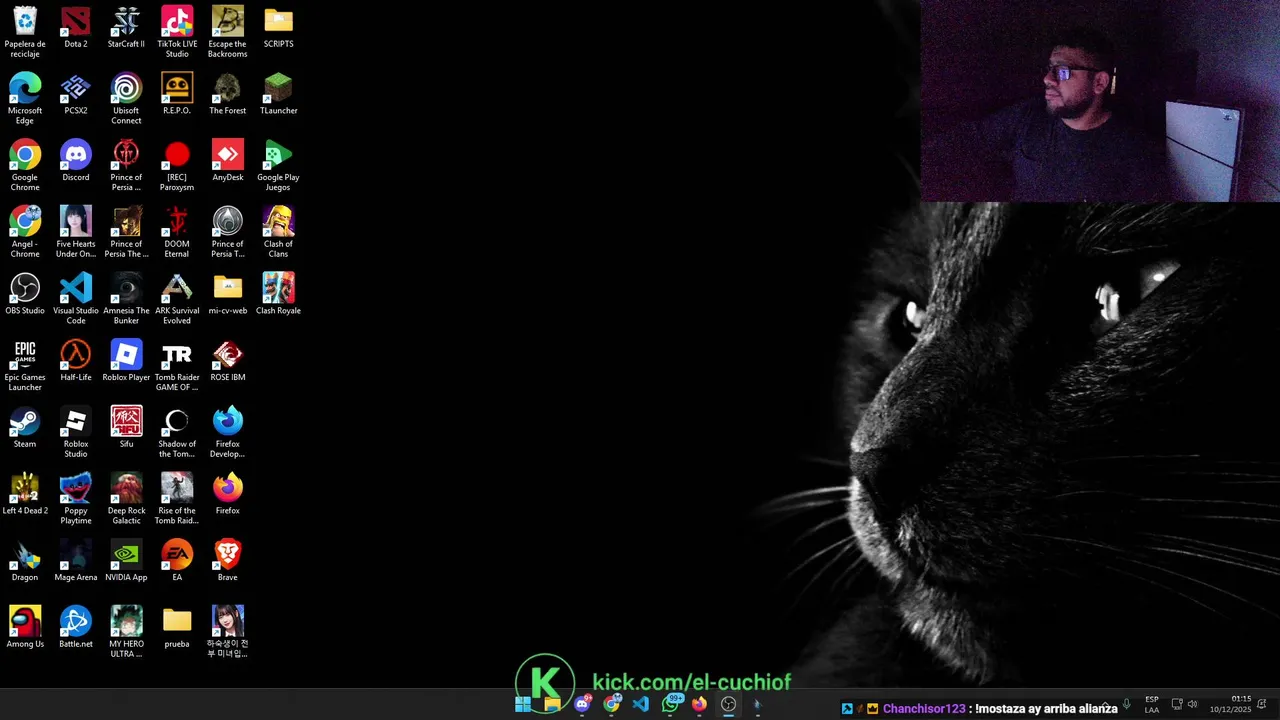This screenshot has height=720, width=1280.
Task: Switch to Discord in the taskbar
Action: [582, 705]
